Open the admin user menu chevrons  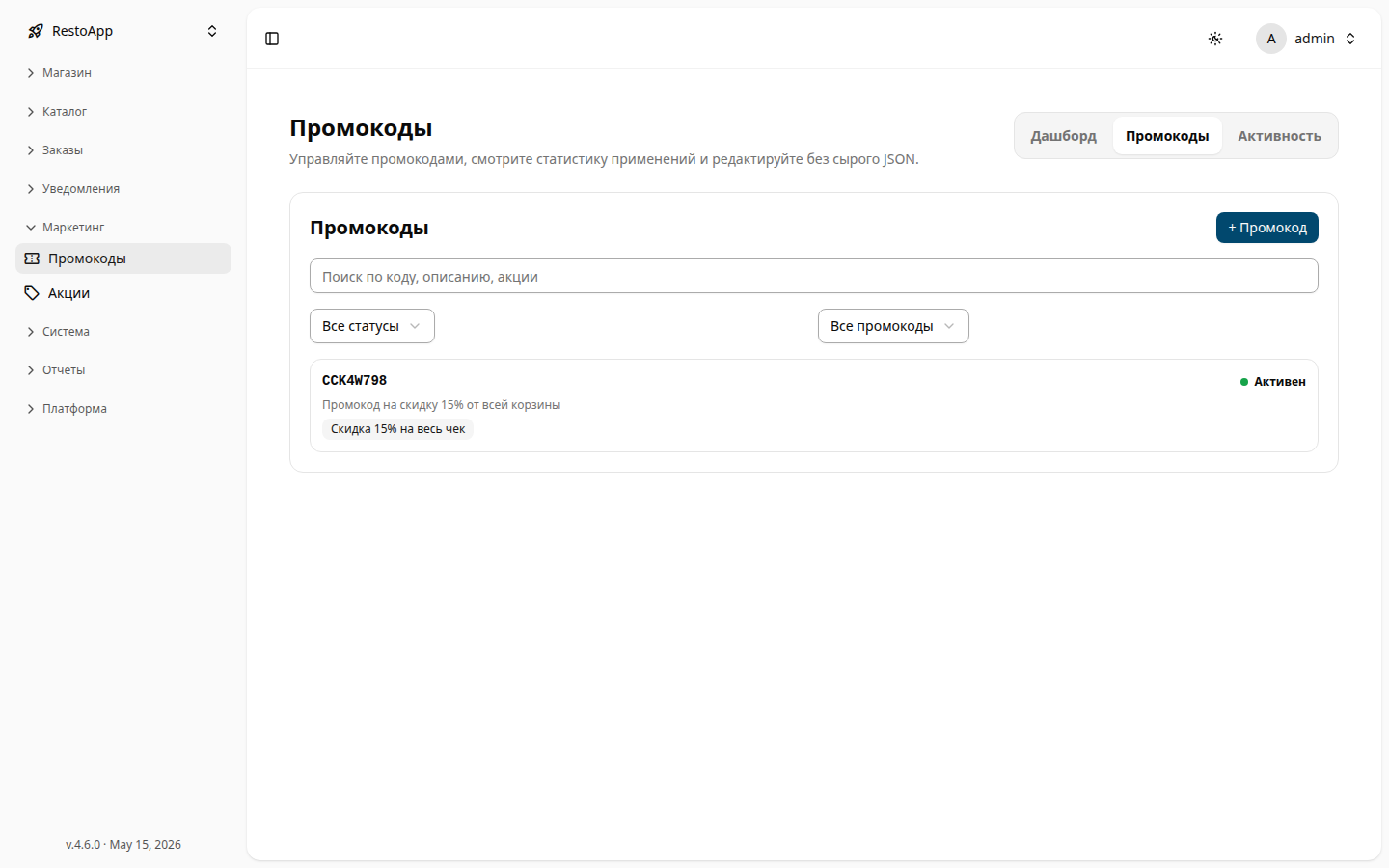[1350, 39]
